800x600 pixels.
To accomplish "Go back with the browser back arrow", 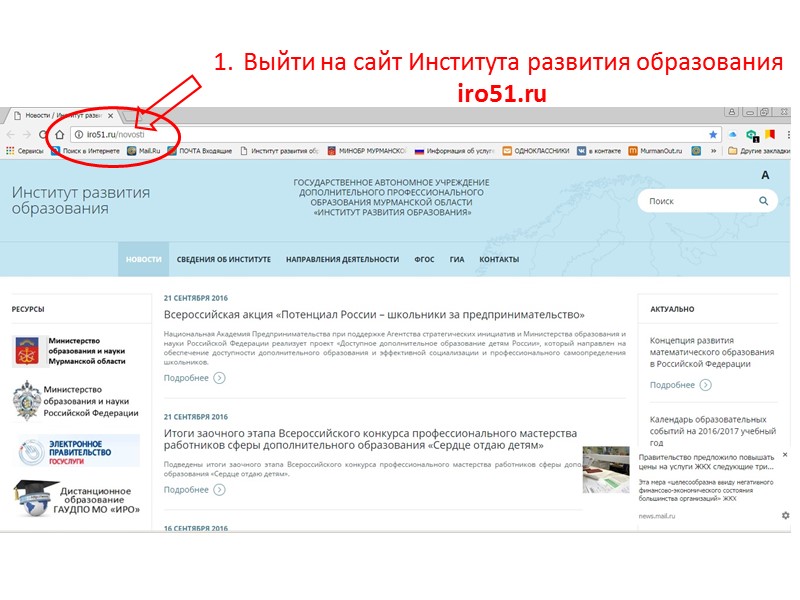I will pyautogui.click(x=11, y=134).
